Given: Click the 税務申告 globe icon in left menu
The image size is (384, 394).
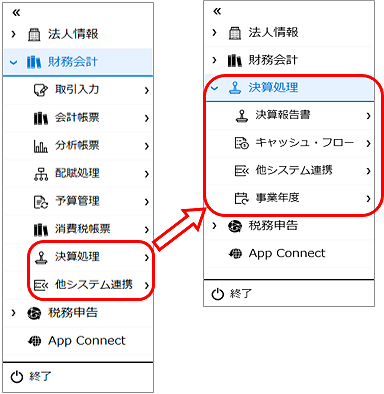Looking at the screenshot, I should point(34,313).
